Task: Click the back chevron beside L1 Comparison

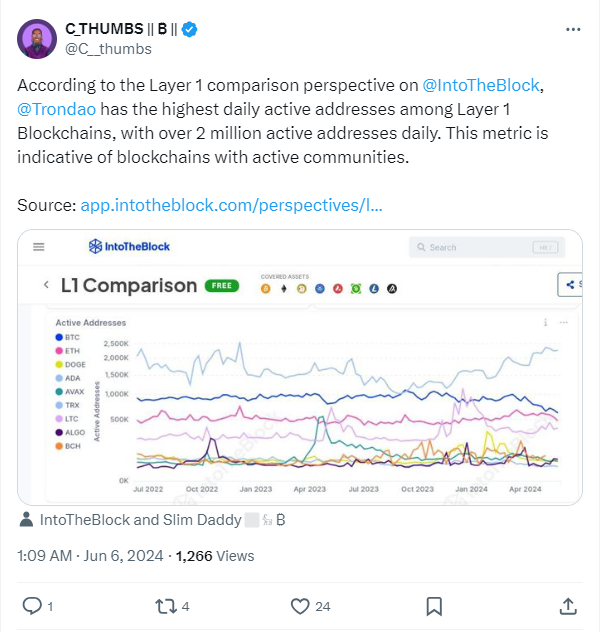Action: click(x=46, y=286)
